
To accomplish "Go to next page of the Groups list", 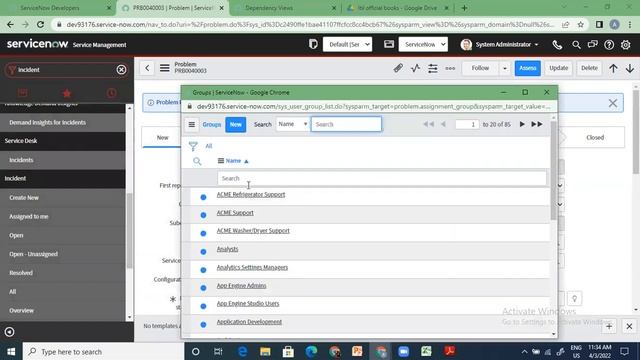I will [522, 124].
